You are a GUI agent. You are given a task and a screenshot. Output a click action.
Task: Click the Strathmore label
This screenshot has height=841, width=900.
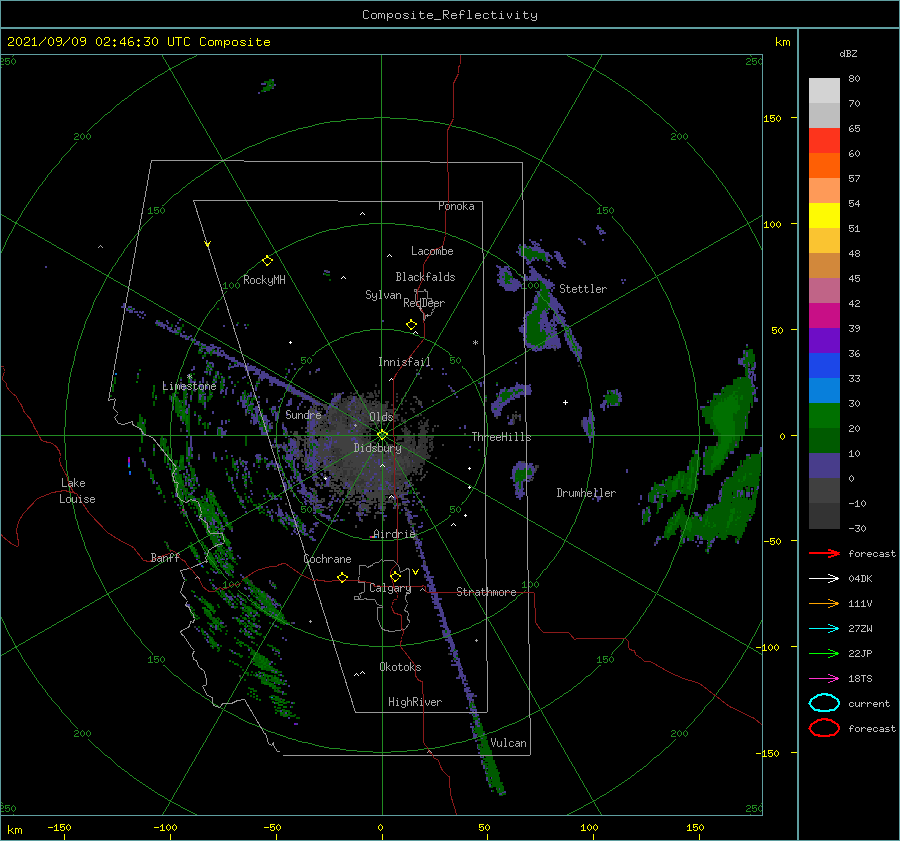486,592
